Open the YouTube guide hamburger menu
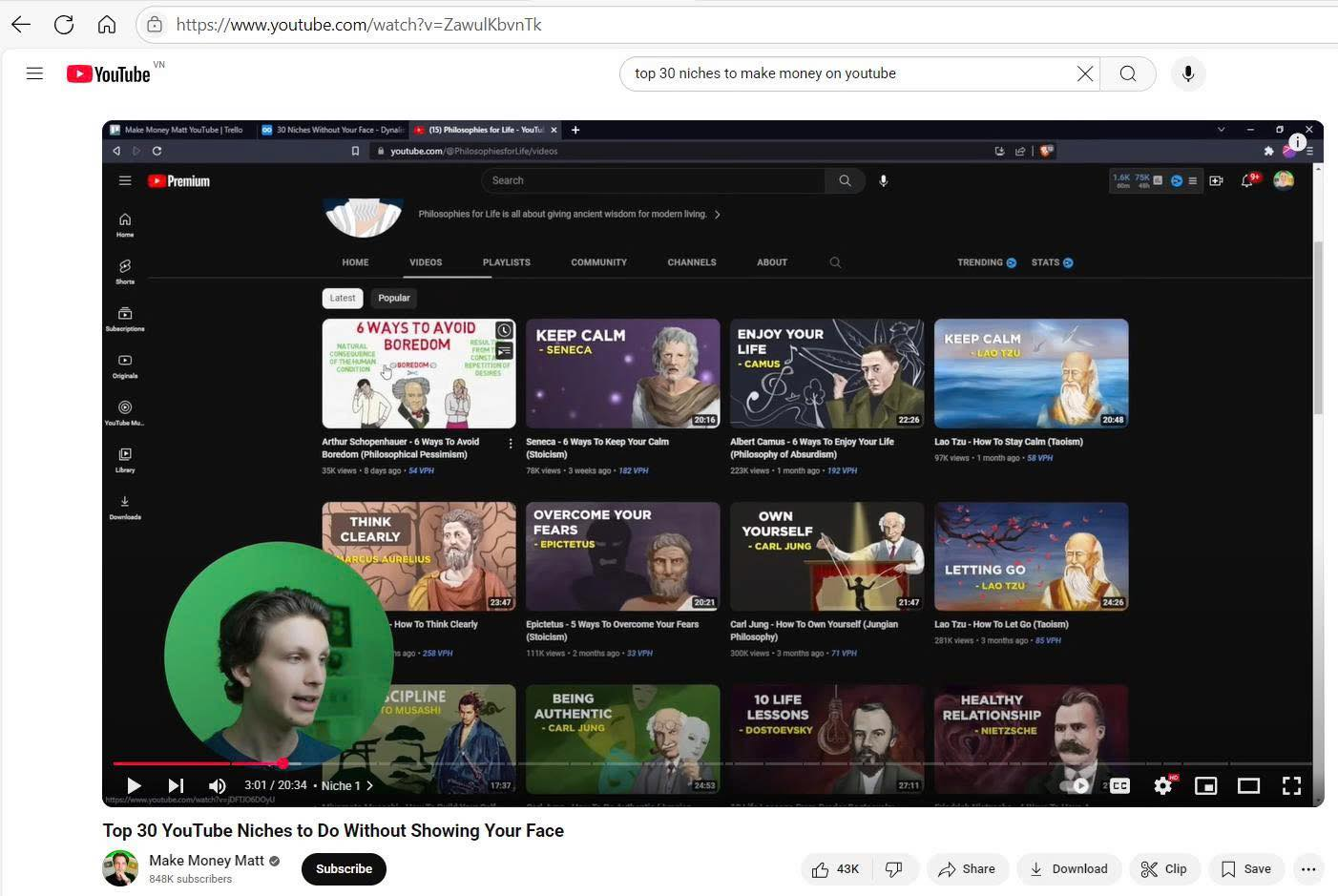This screenshot has height=896, width=1338. pos(34,73)
